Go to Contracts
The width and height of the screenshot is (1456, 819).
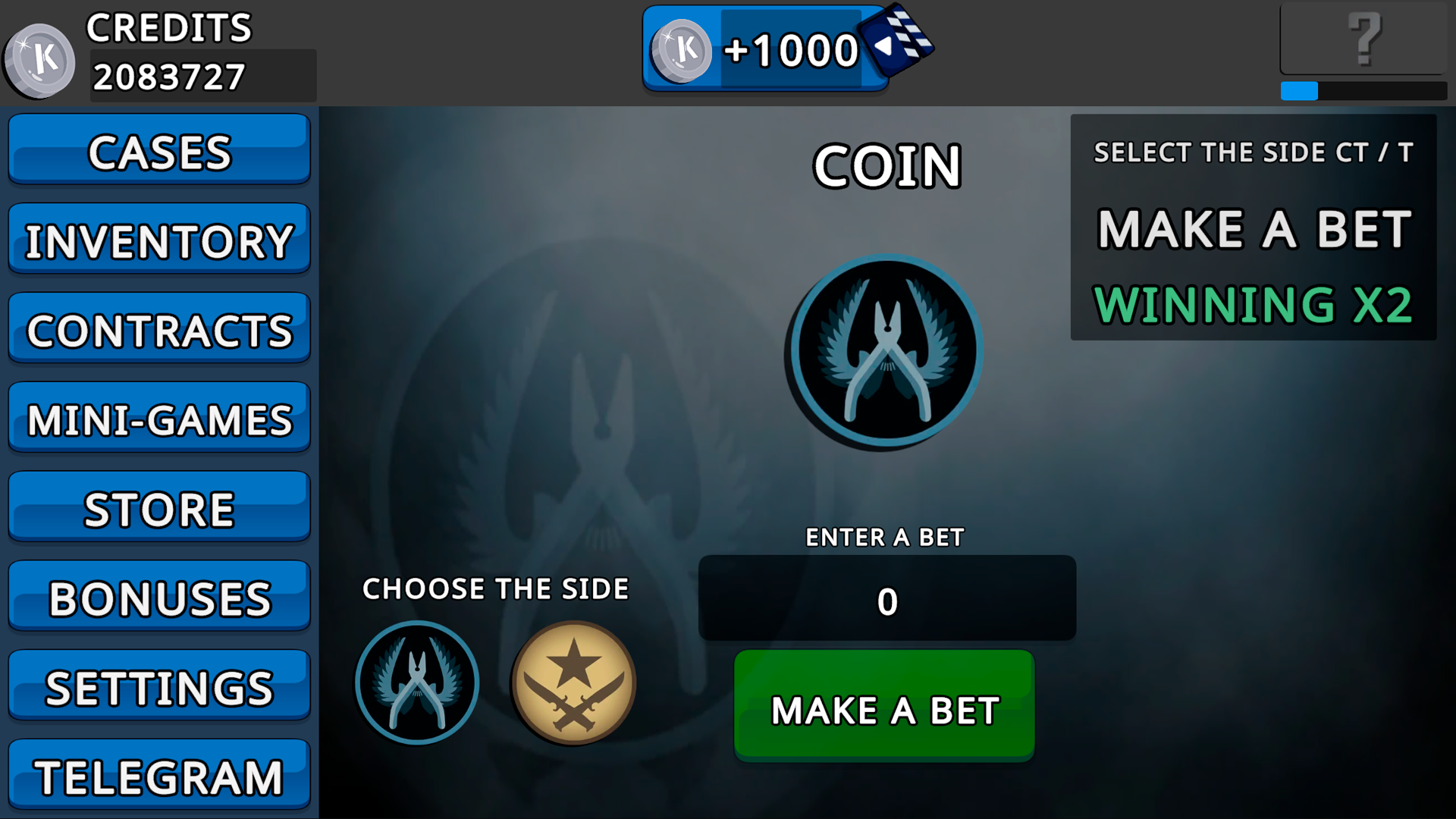(159, 328)
